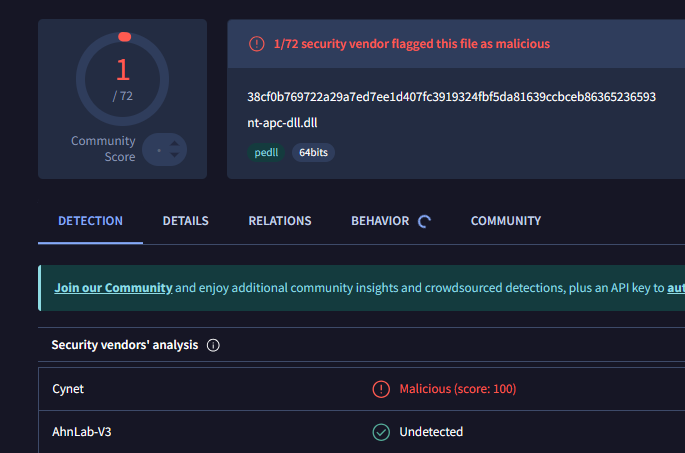Viewport: 685px width, 453px height.
Task: Click the red alert icon in the banner
Action: [x=256, y=44]
